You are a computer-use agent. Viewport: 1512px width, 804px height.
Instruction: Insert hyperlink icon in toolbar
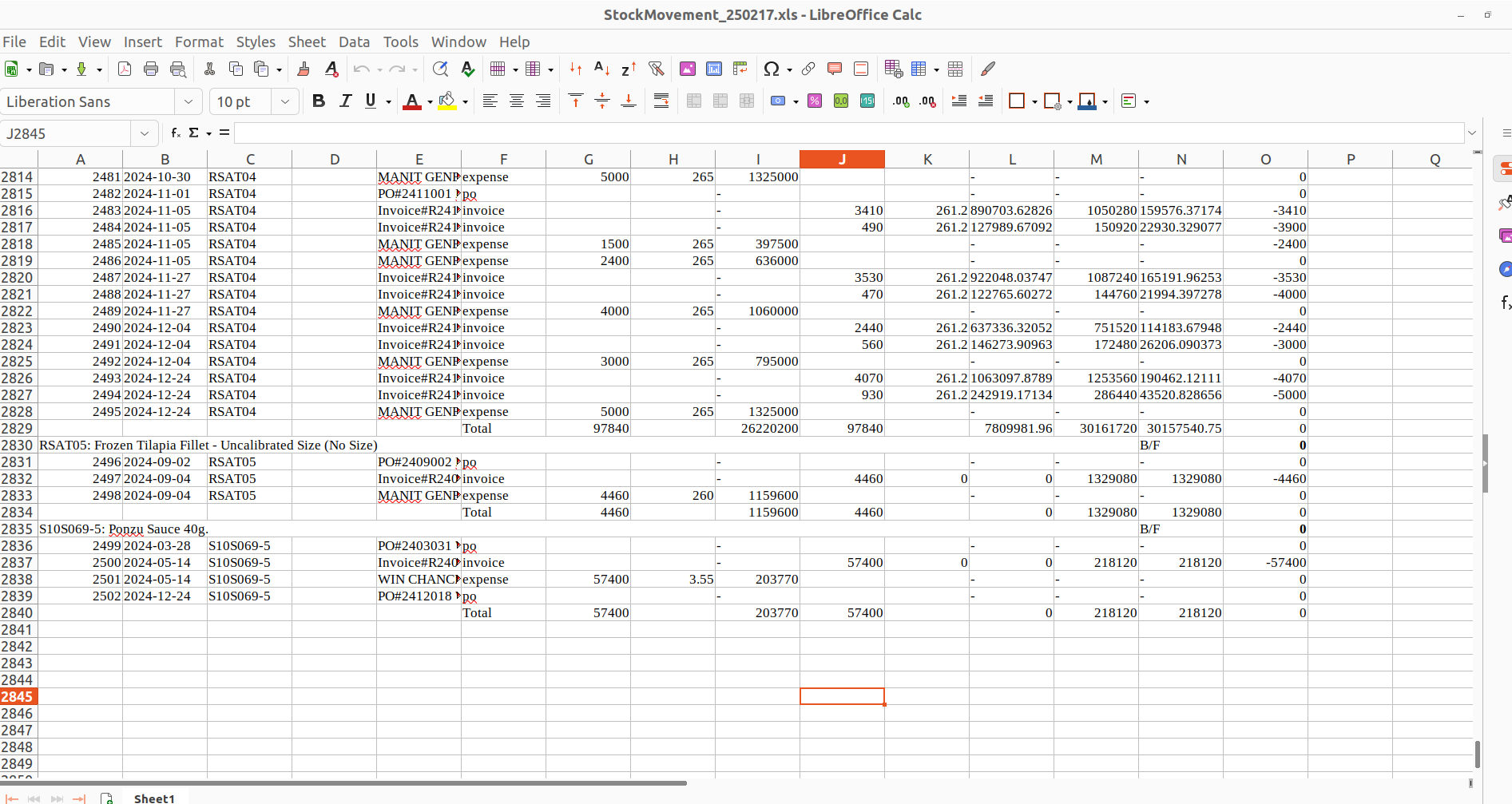pos(808,69)
